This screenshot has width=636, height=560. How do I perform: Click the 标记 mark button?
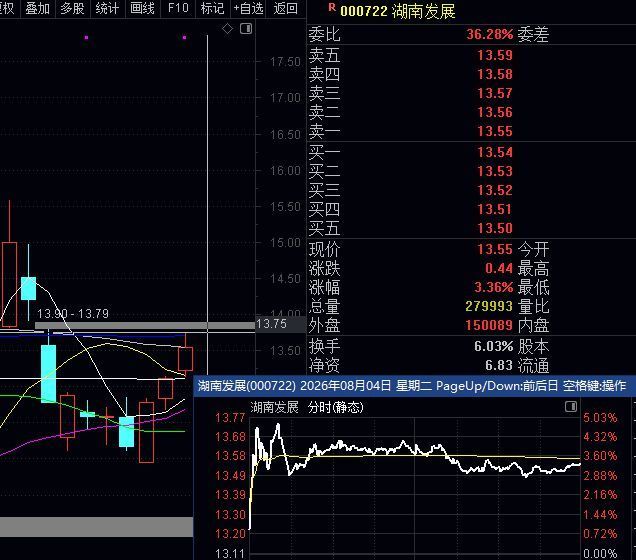coord(213,8)
